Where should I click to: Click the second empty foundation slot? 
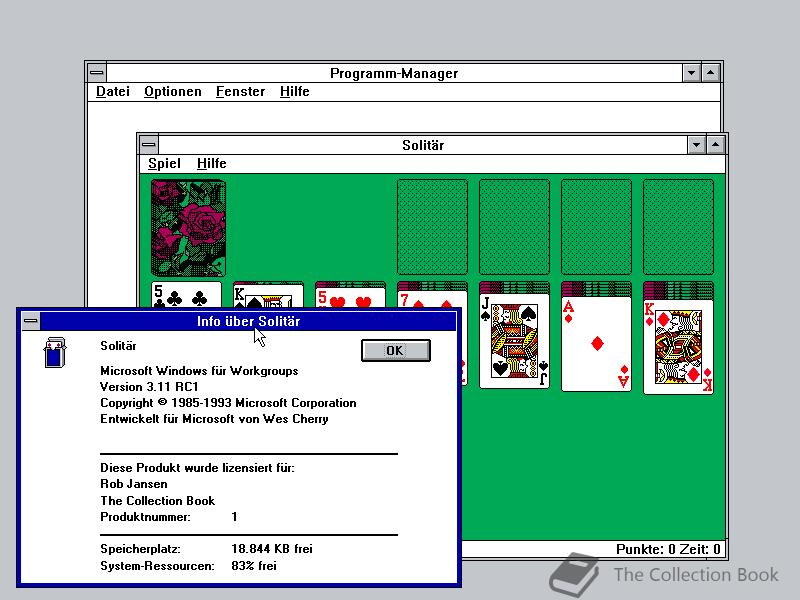click(514, 227)
